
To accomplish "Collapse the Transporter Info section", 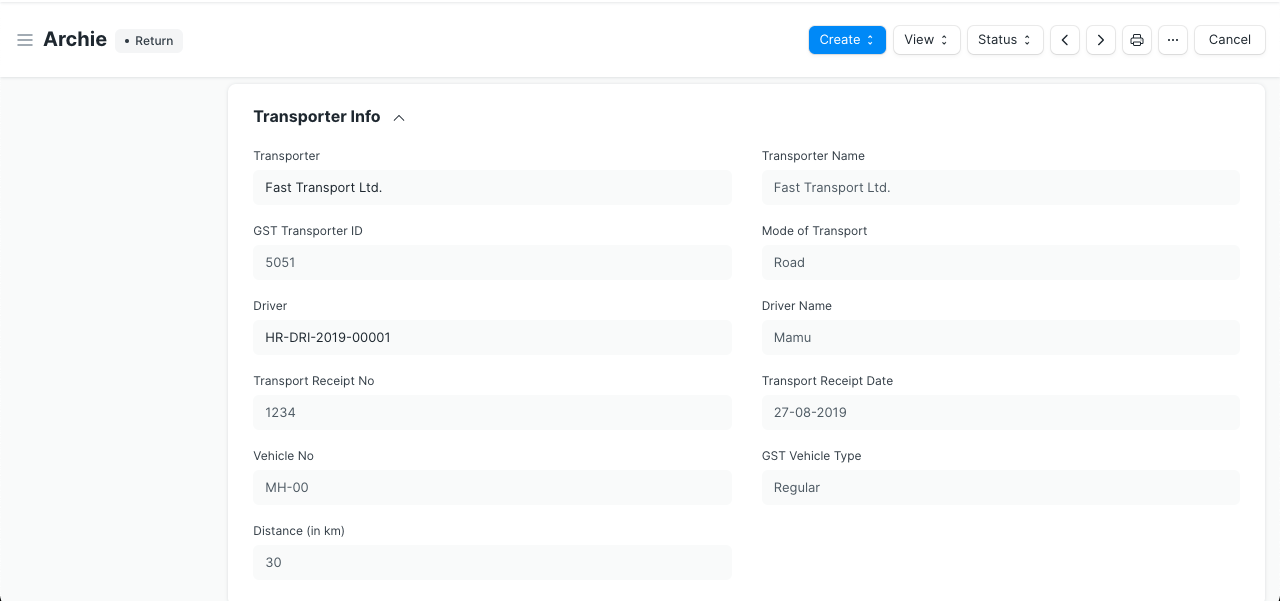I will click(399, 118).
